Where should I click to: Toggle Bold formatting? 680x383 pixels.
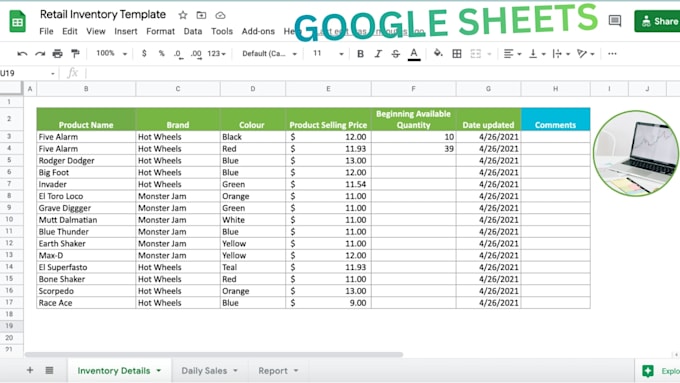tap(360, 54)
